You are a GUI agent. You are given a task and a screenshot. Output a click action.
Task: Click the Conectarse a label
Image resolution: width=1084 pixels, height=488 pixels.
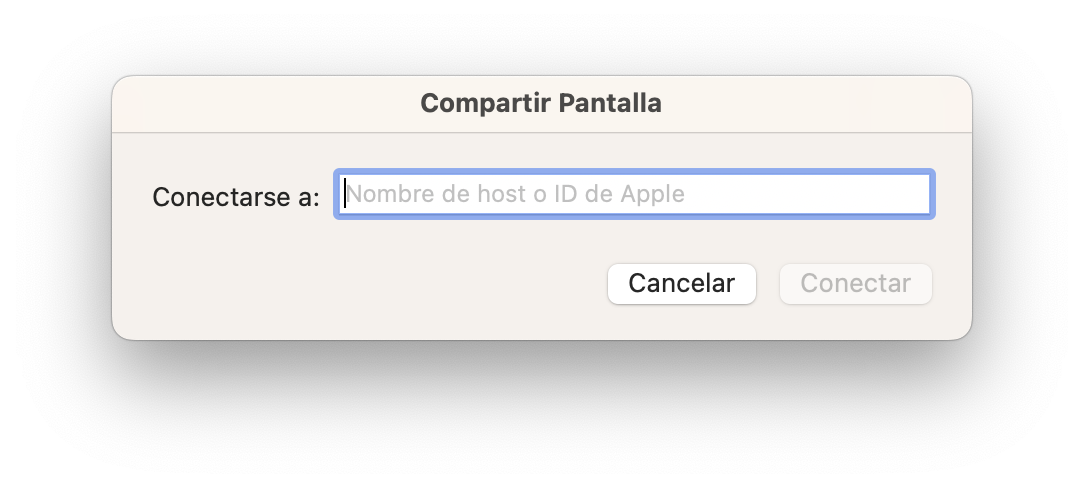(235, 197)
